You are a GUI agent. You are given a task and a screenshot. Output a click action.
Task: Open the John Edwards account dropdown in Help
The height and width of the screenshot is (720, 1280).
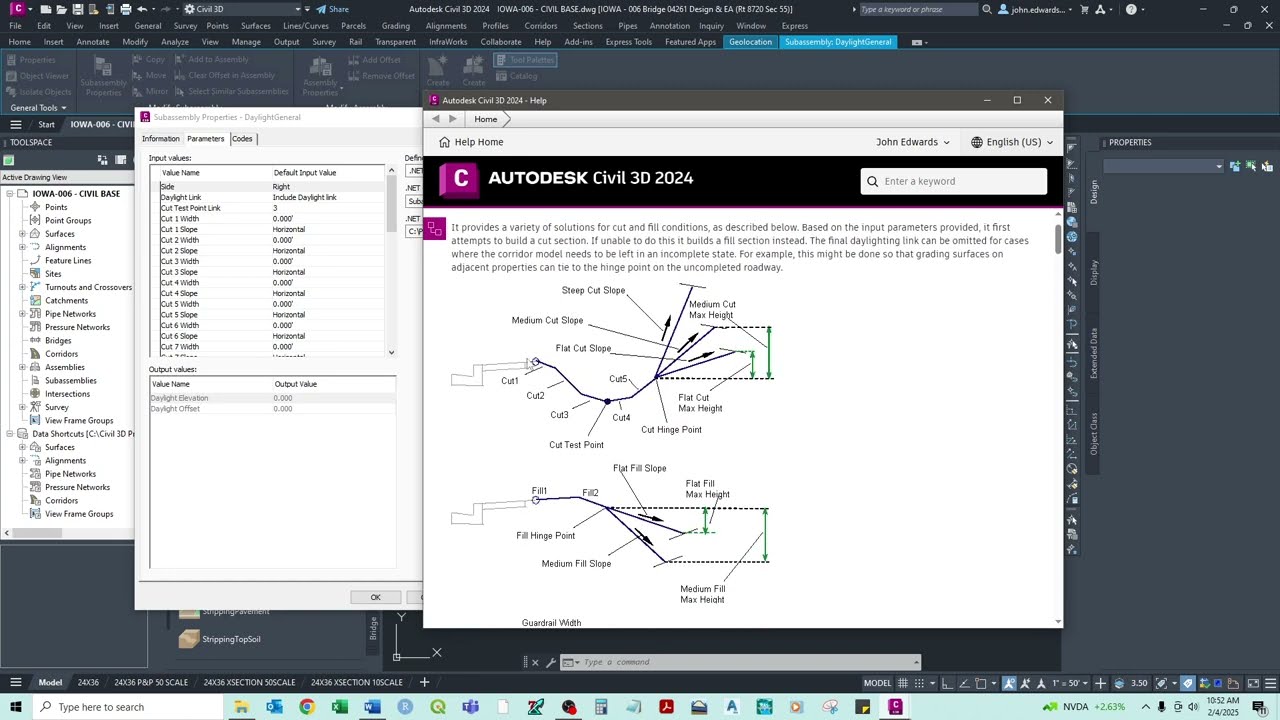912,142
